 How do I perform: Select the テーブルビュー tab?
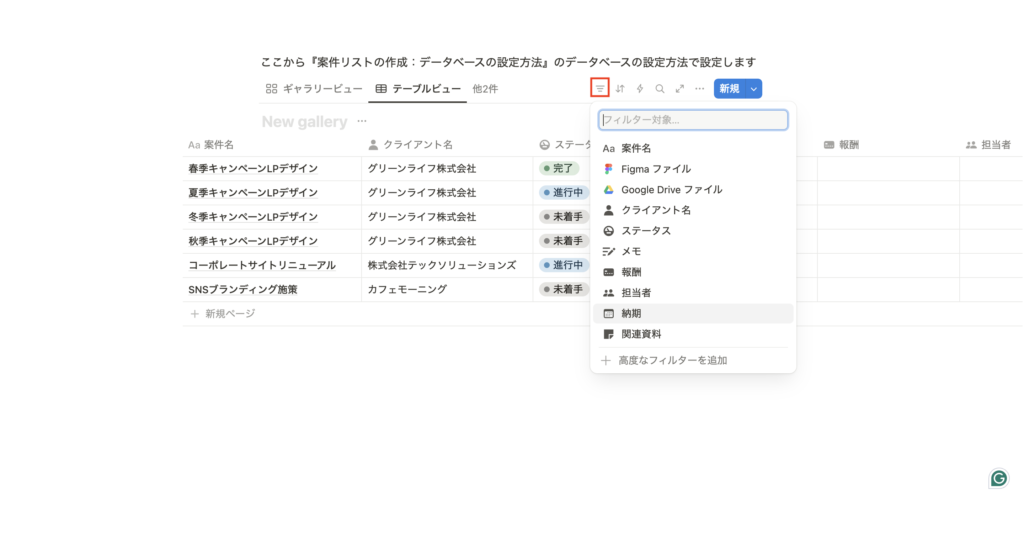(417, 89)
